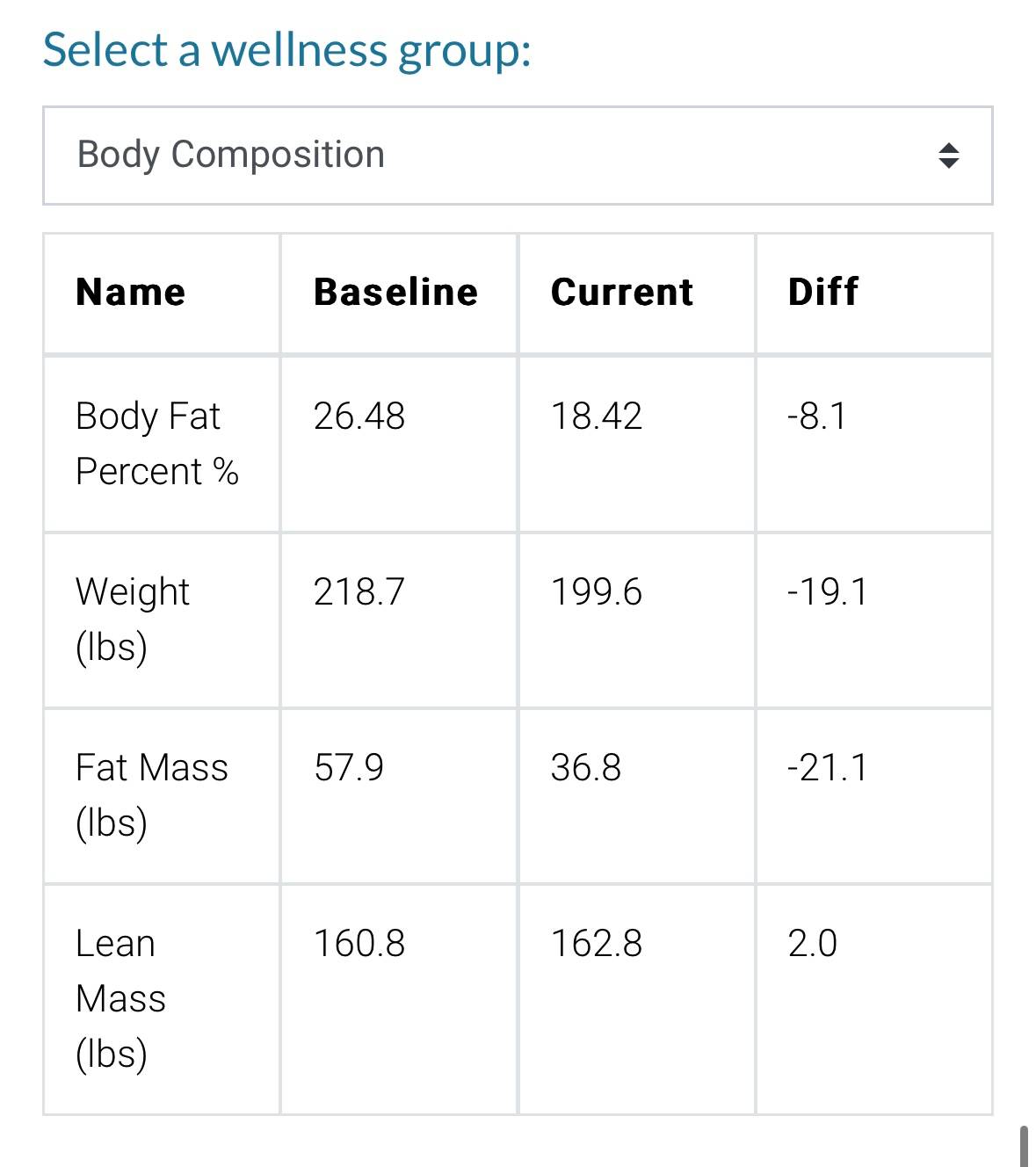Select the current lean mass value 162.8

tap(597, 944)
